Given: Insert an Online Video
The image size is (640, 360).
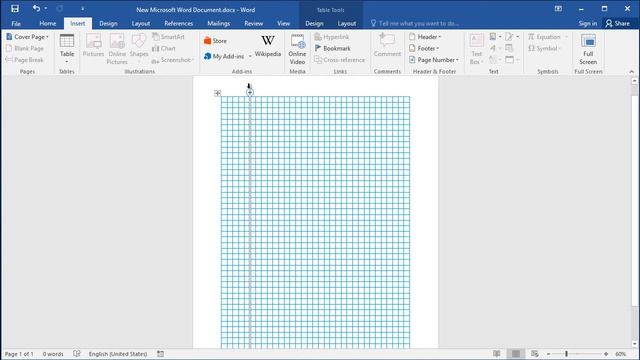Looking at the screenshot, I should coord(297,49).
